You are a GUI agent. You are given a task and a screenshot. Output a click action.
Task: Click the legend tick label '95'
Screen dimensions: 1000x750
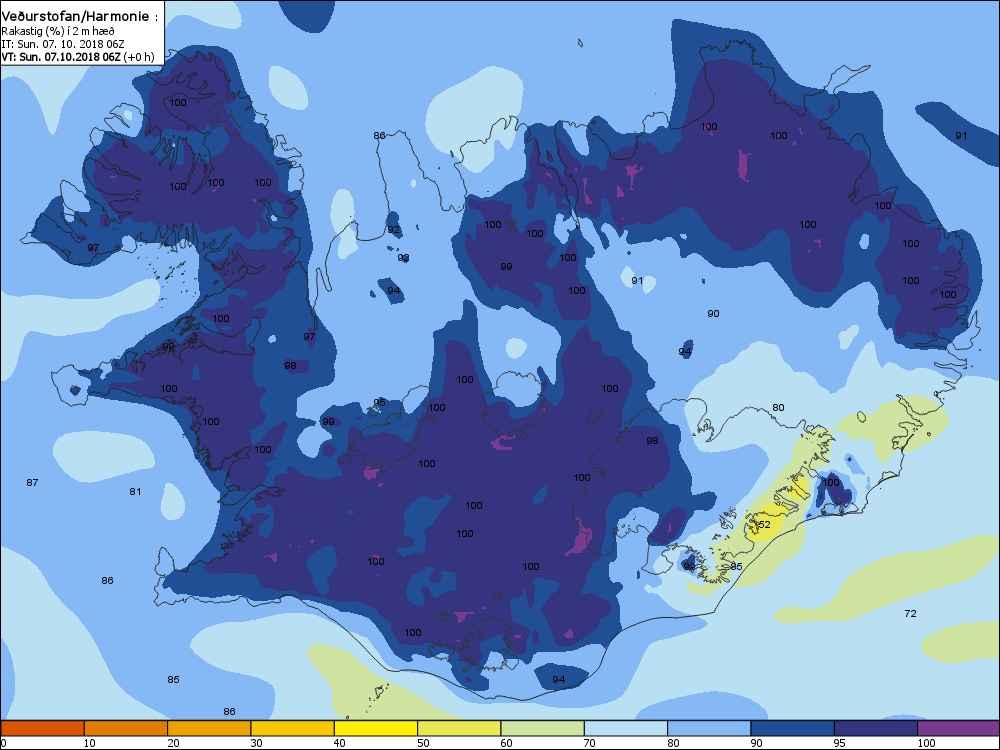840,743
